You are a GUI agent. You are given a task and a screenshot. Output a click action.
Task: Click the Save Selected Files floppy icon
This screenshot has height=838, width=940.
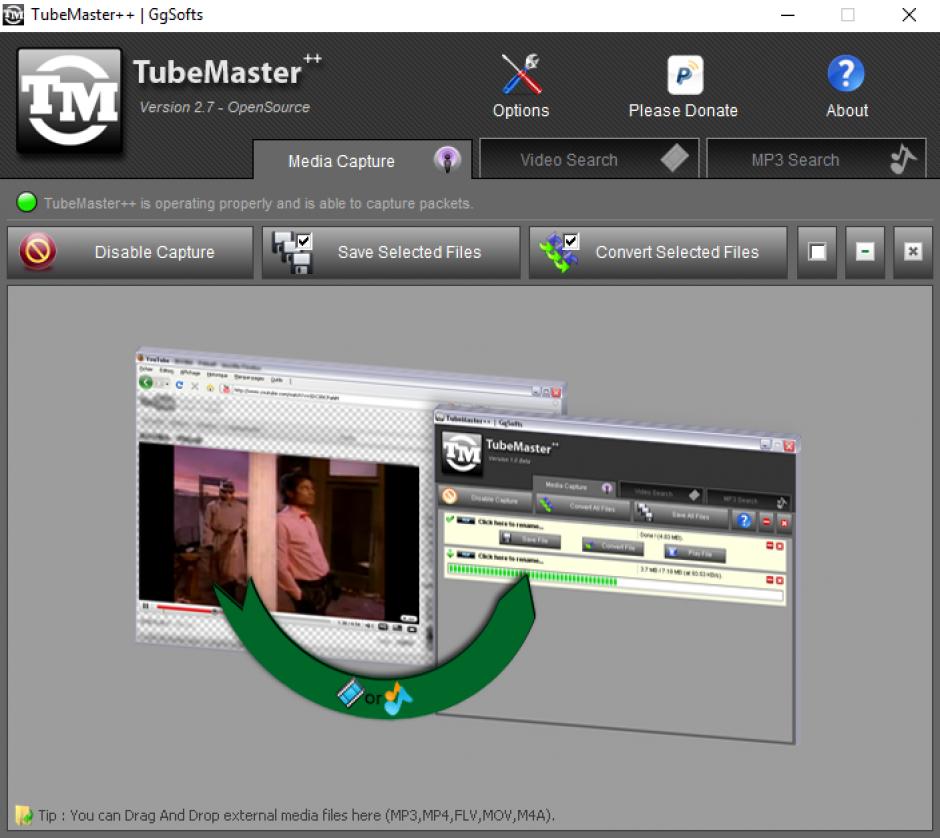click(x=293, y=253)
